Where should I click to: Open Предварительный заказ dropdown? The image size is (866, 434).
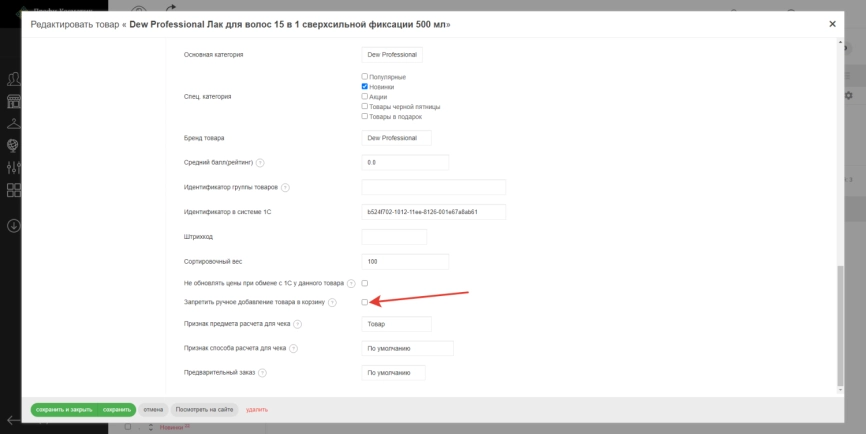point(394,373)
